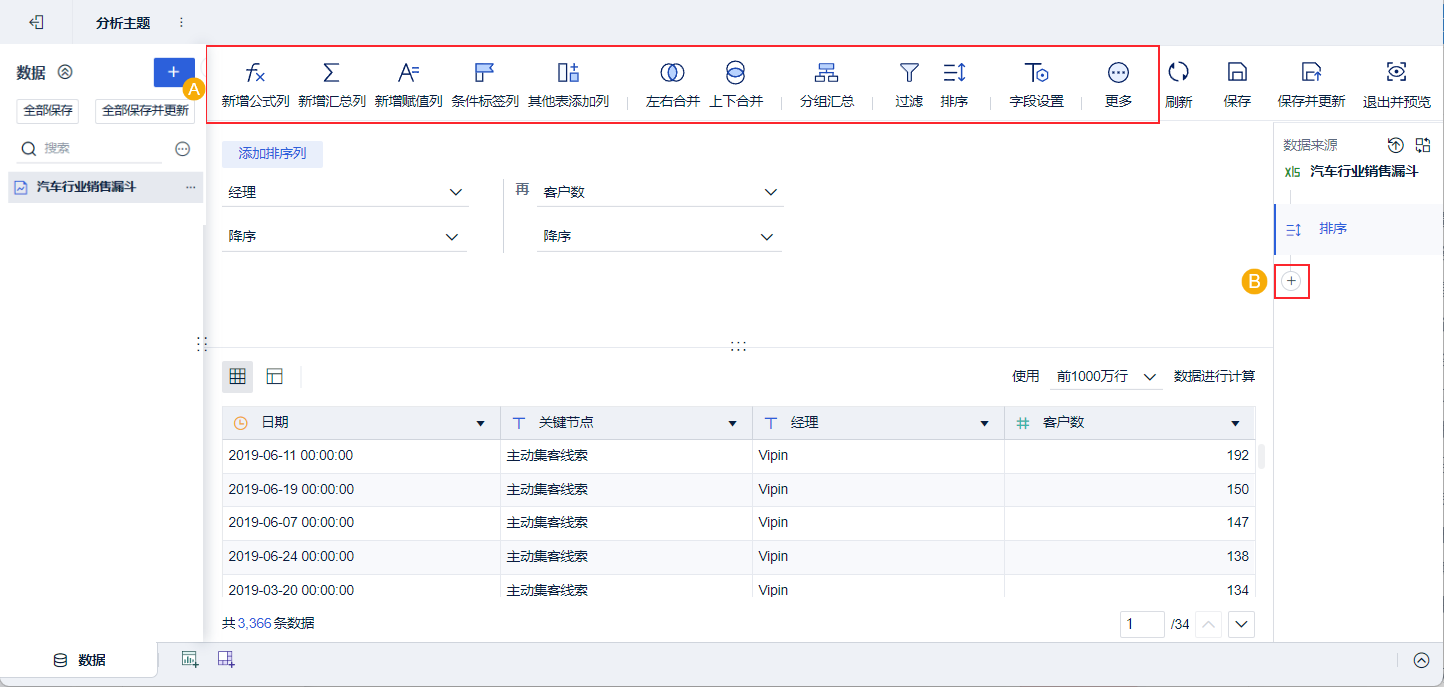1444x687 pixels.
Task: Click the collapse arrow icon at bottom right
Action: click(1422, 660)
